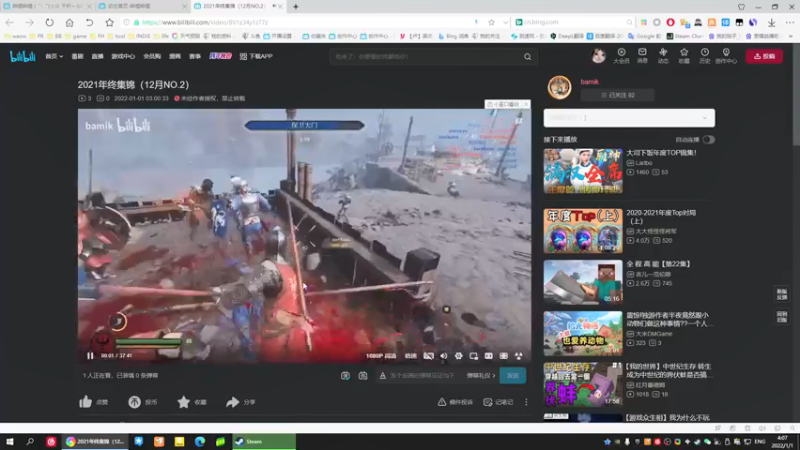Pause the video with the pause button
Screen dimensions: 800x450
coord(90,356)
